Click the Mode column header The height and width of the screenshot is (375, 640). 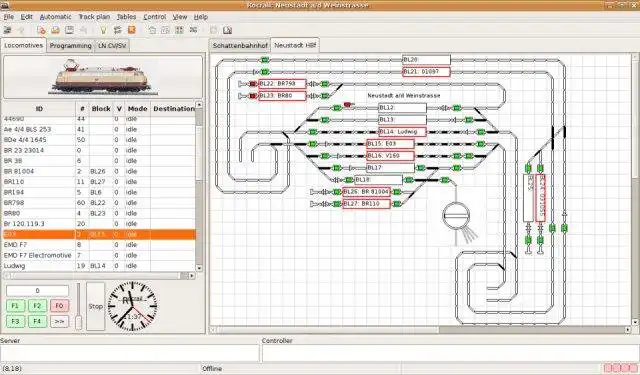[137, 109]
